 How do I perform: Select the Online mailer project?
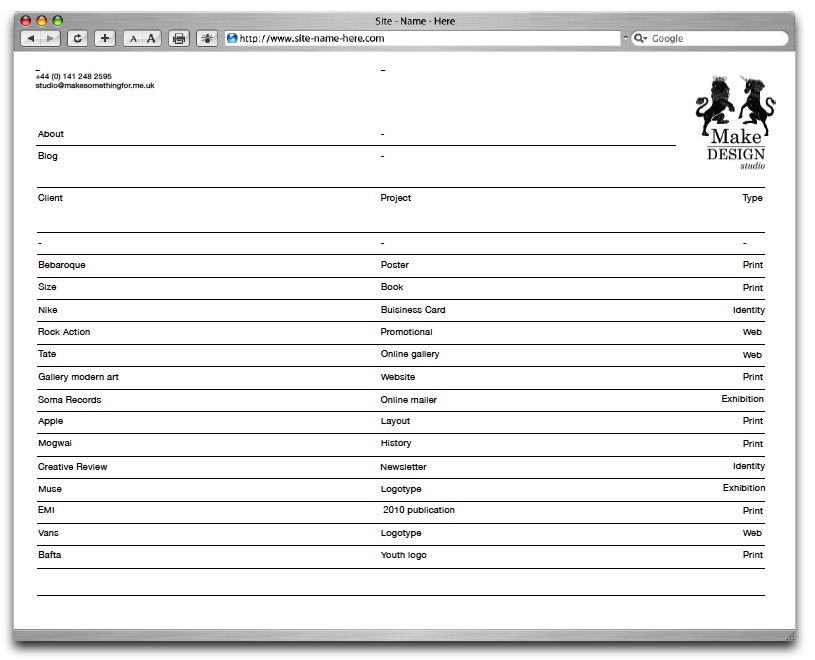pyautogui.click(x=409, y=400)
